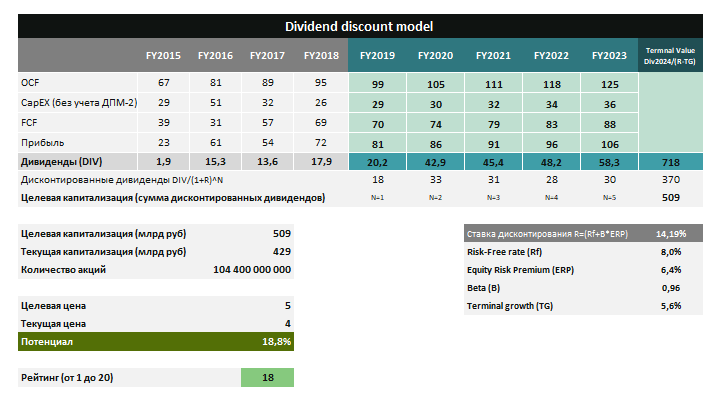722x407 pixels.
Task: Click the Equity Risk Premium value 6,4%
Action: coord(671,270)
